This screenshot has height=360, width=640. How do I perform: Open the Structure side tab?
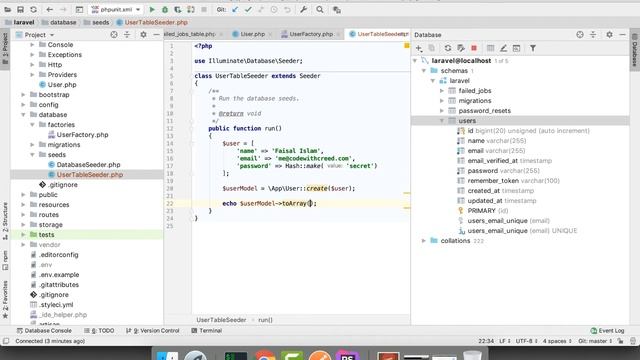5,220
